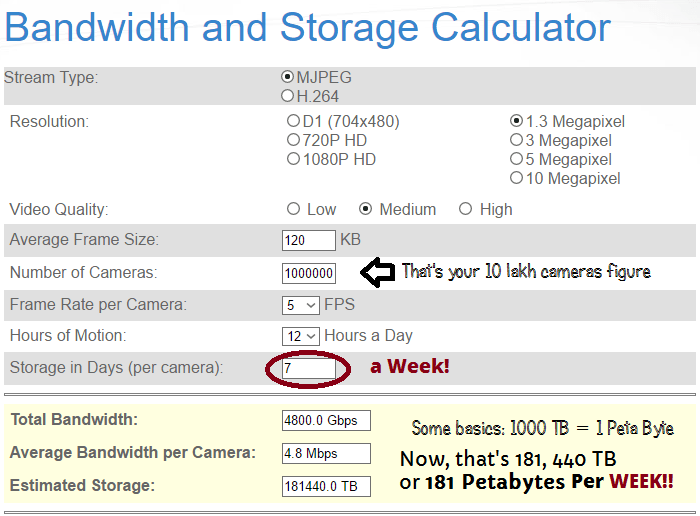Select the H.264 stream type
Viewport: 700px width, 516px height.
[x=288, y=96]
